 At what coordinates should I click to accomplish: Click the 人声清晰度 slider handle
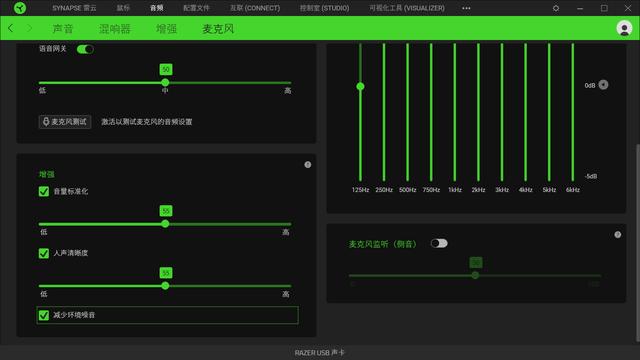tap(165, 286)
